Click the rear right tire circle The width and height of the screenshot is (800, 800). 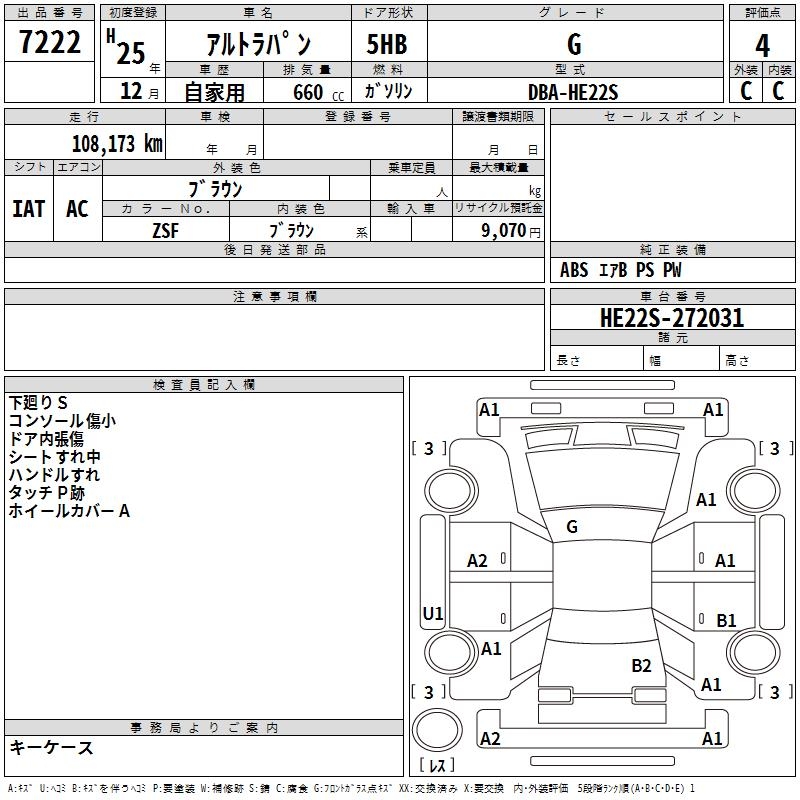click(x=754, y=653)
